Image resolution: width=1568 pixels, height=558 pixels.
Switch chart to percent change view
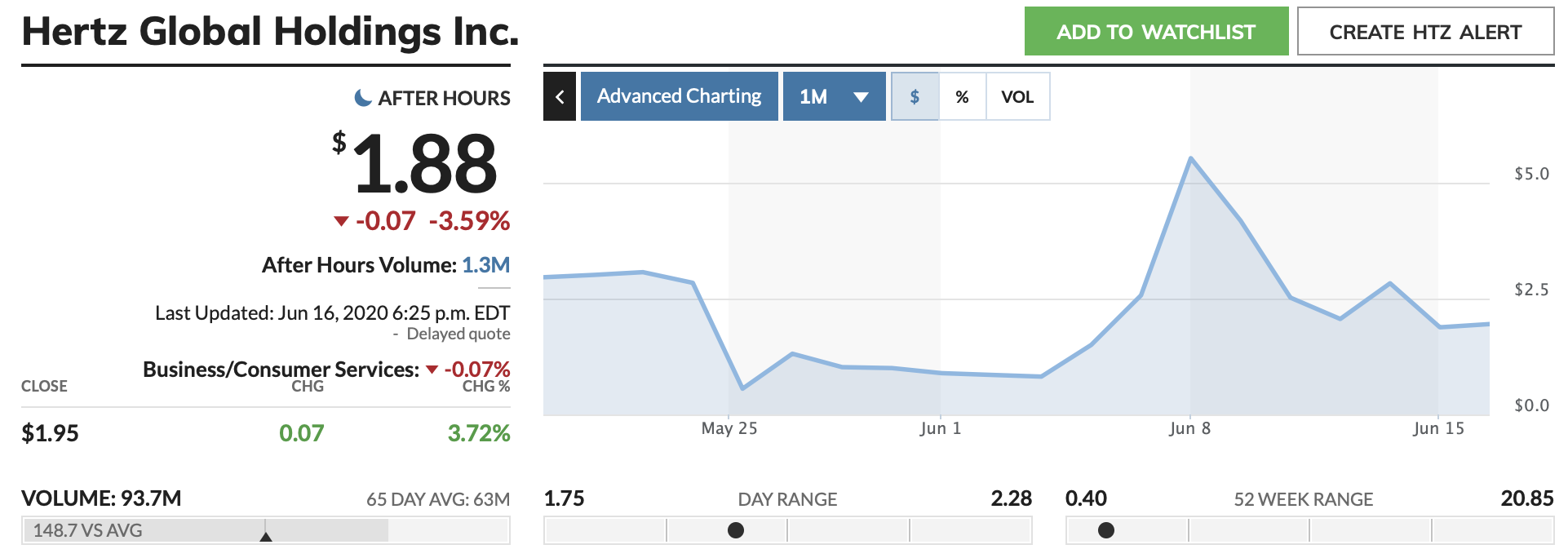[963, 96]
